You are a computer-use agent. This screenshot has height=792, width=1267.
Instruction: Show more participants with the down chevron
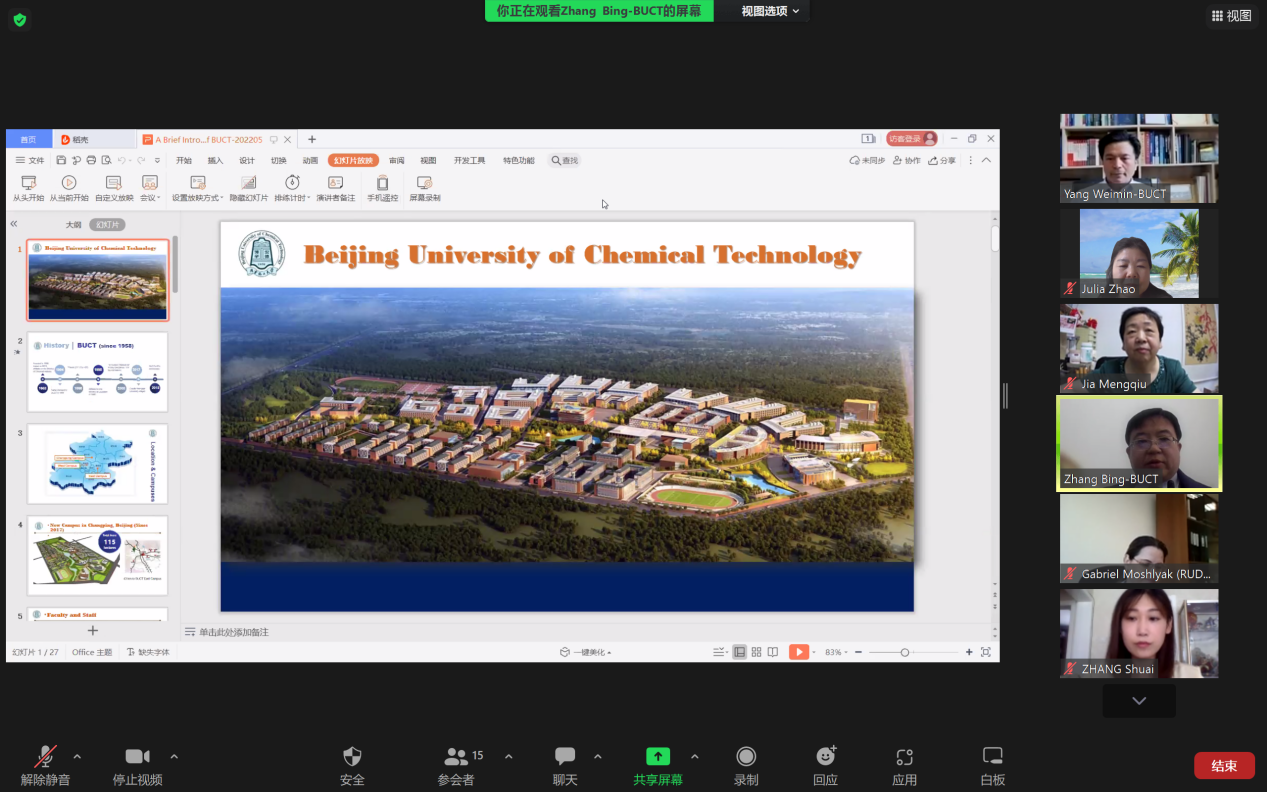coord(1139,701)
